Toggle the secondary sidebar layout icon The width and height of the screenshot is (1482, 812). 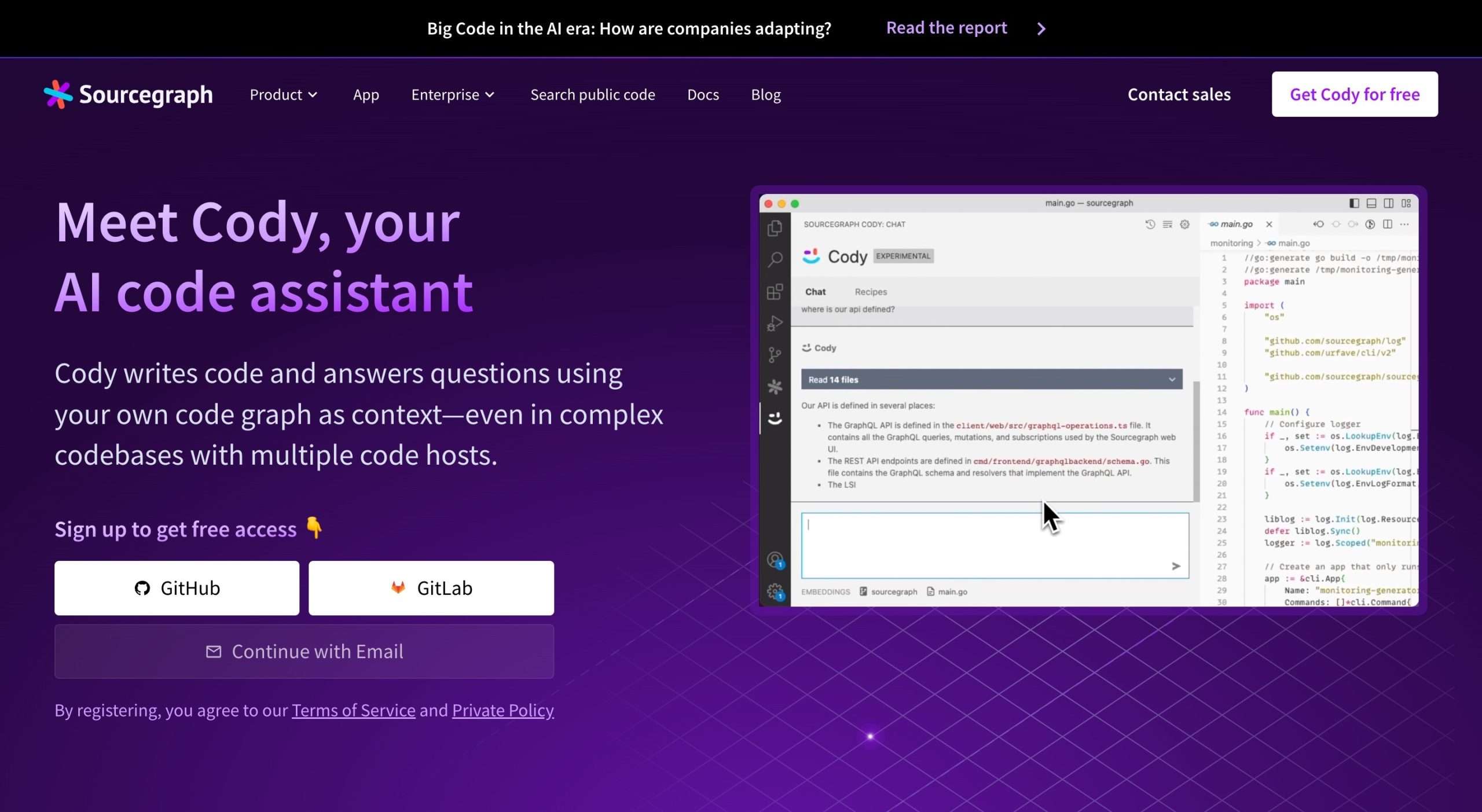1389,203
